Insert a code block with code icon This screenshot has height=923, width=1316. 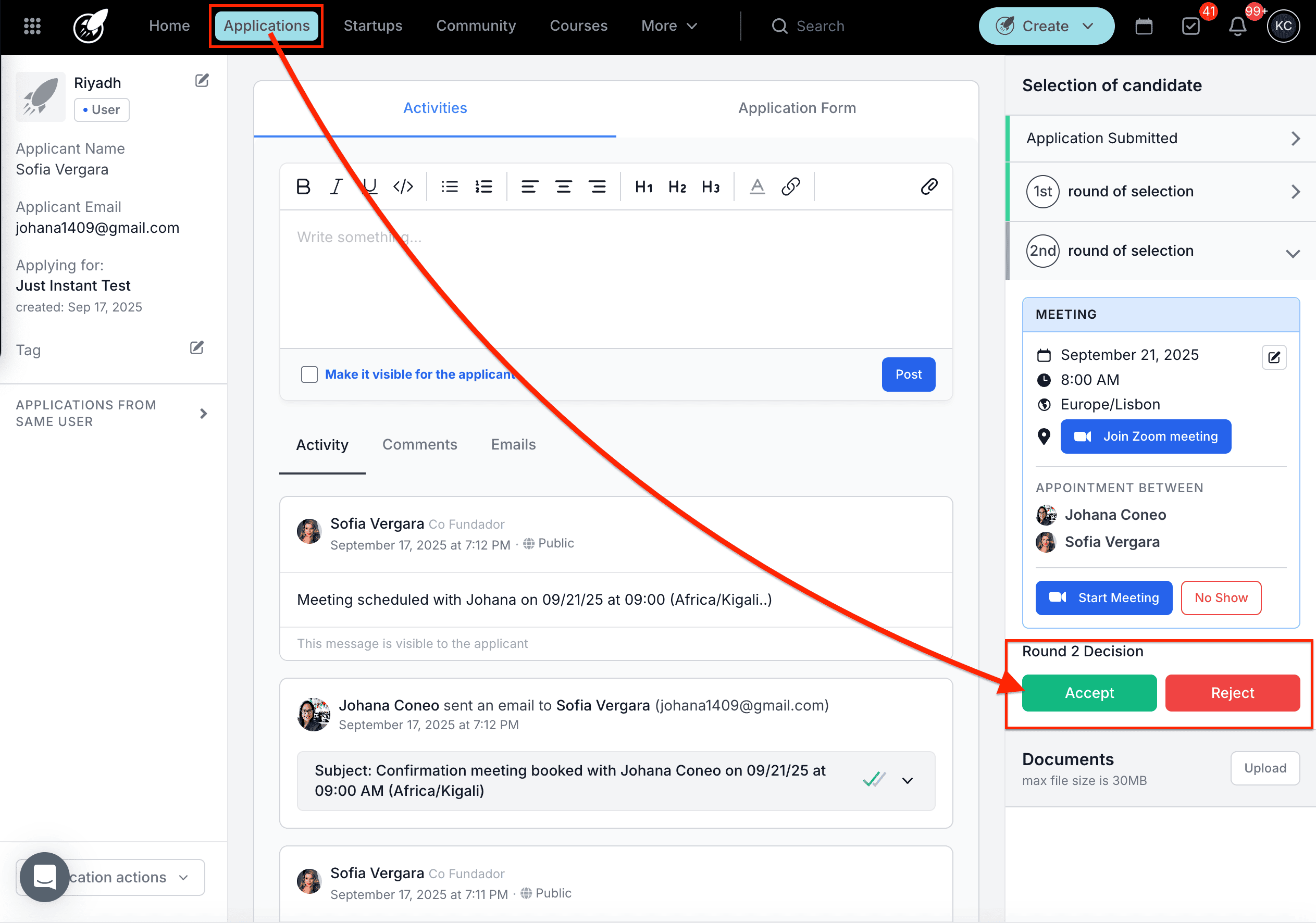tap(403, 187)
